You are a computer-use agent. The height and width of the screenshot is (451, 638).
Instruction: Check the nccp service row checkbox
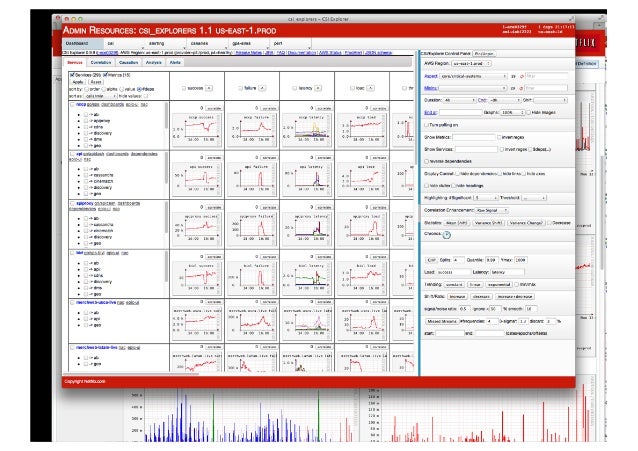click(72, 105)
